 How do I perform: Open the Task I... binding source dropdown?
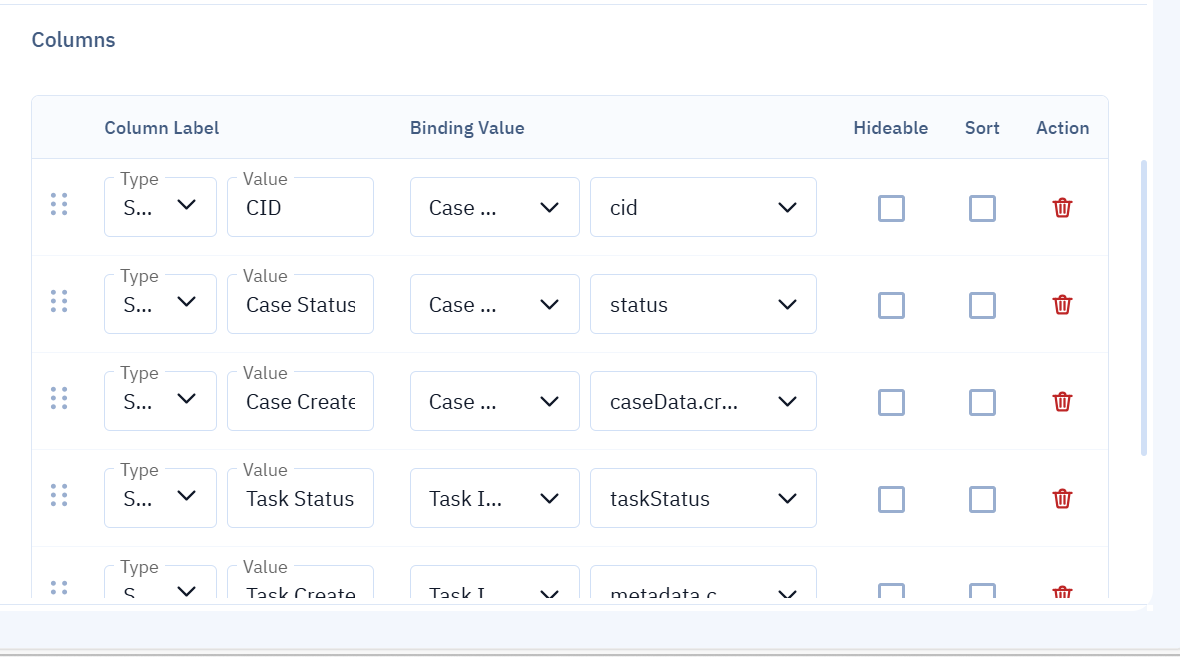[494, 499]
